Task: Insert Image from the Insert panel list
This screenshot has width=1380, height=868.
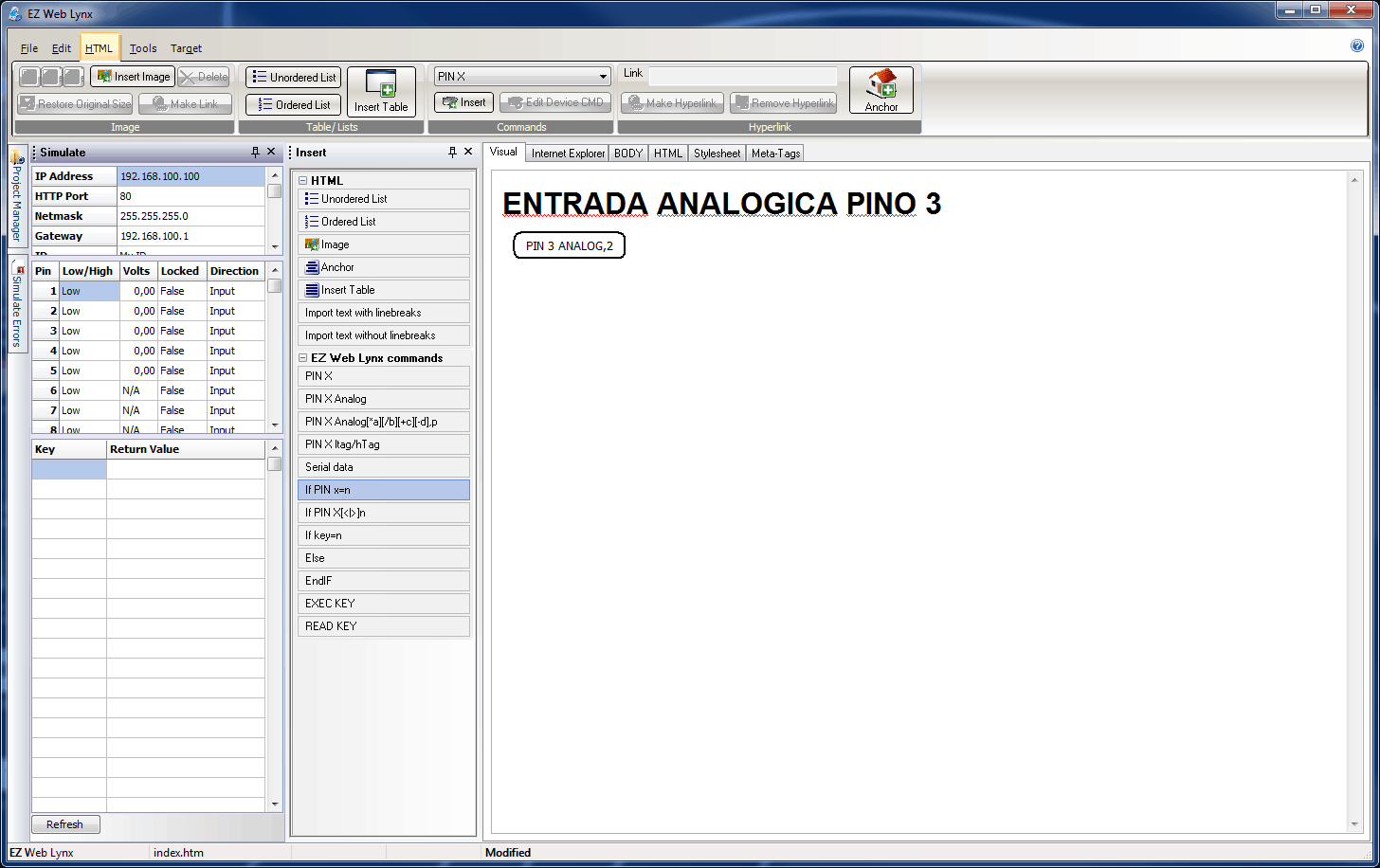Action: [383, 244]
